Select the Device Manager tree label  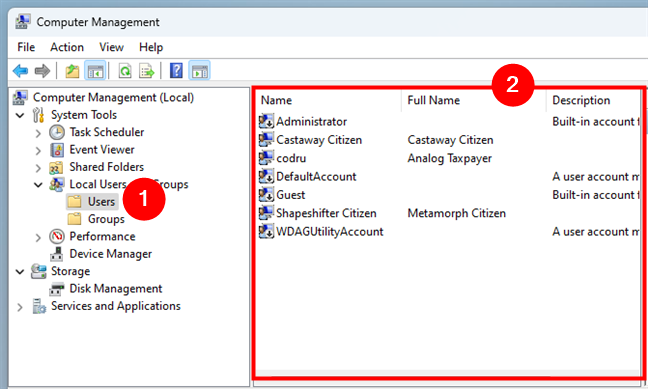(110, 254)
